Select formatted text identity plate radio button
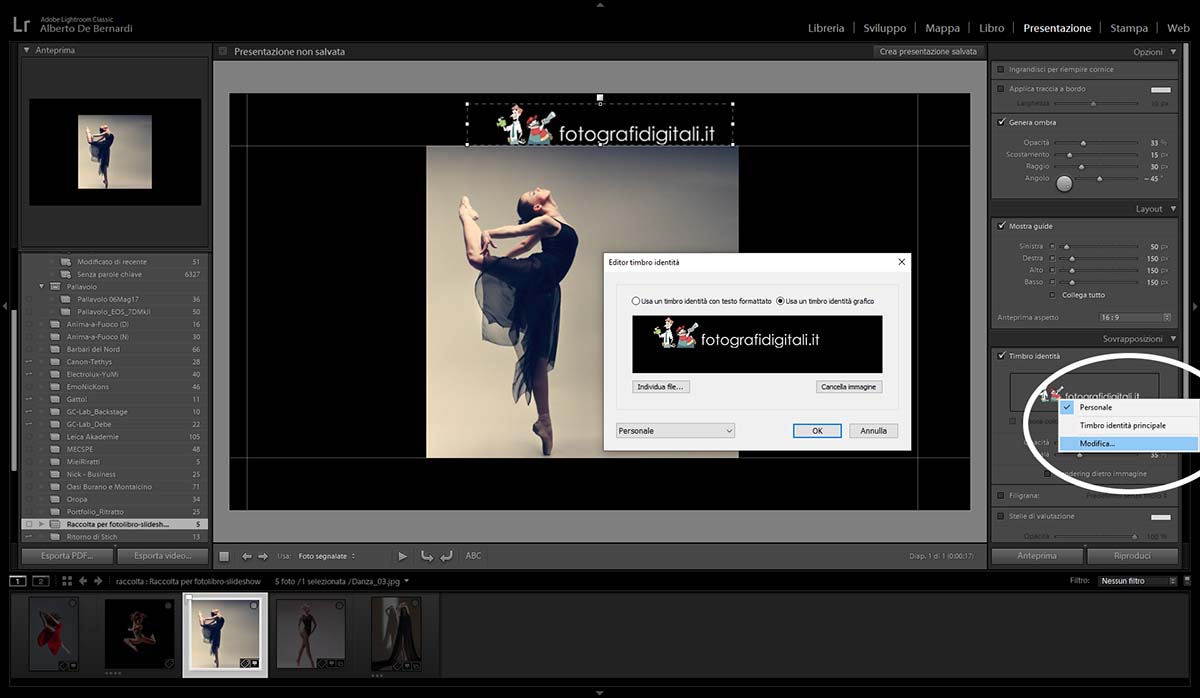Image resolution: width=1200 pixels, height=698 pixels. (x=635, y=301)
